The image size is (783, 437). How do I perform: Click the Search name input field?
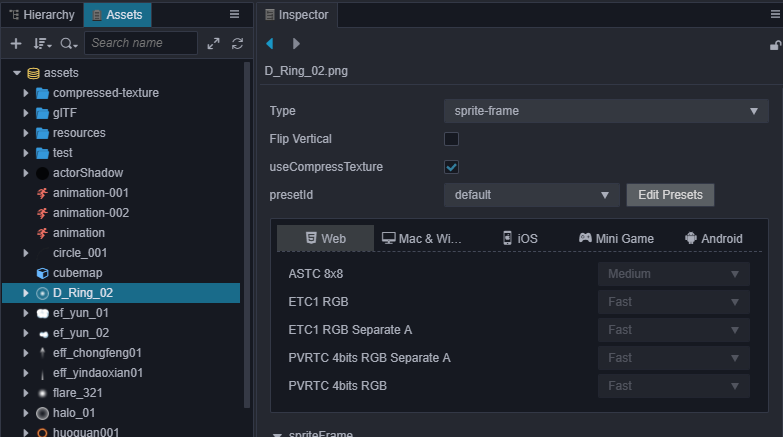point(141,43)
